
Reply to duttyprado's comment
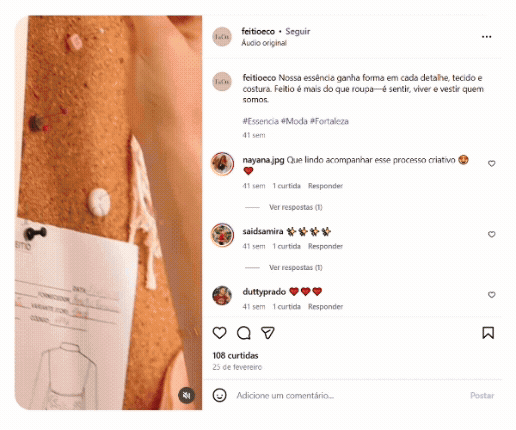pyautogui.click(x=325, y=307)
